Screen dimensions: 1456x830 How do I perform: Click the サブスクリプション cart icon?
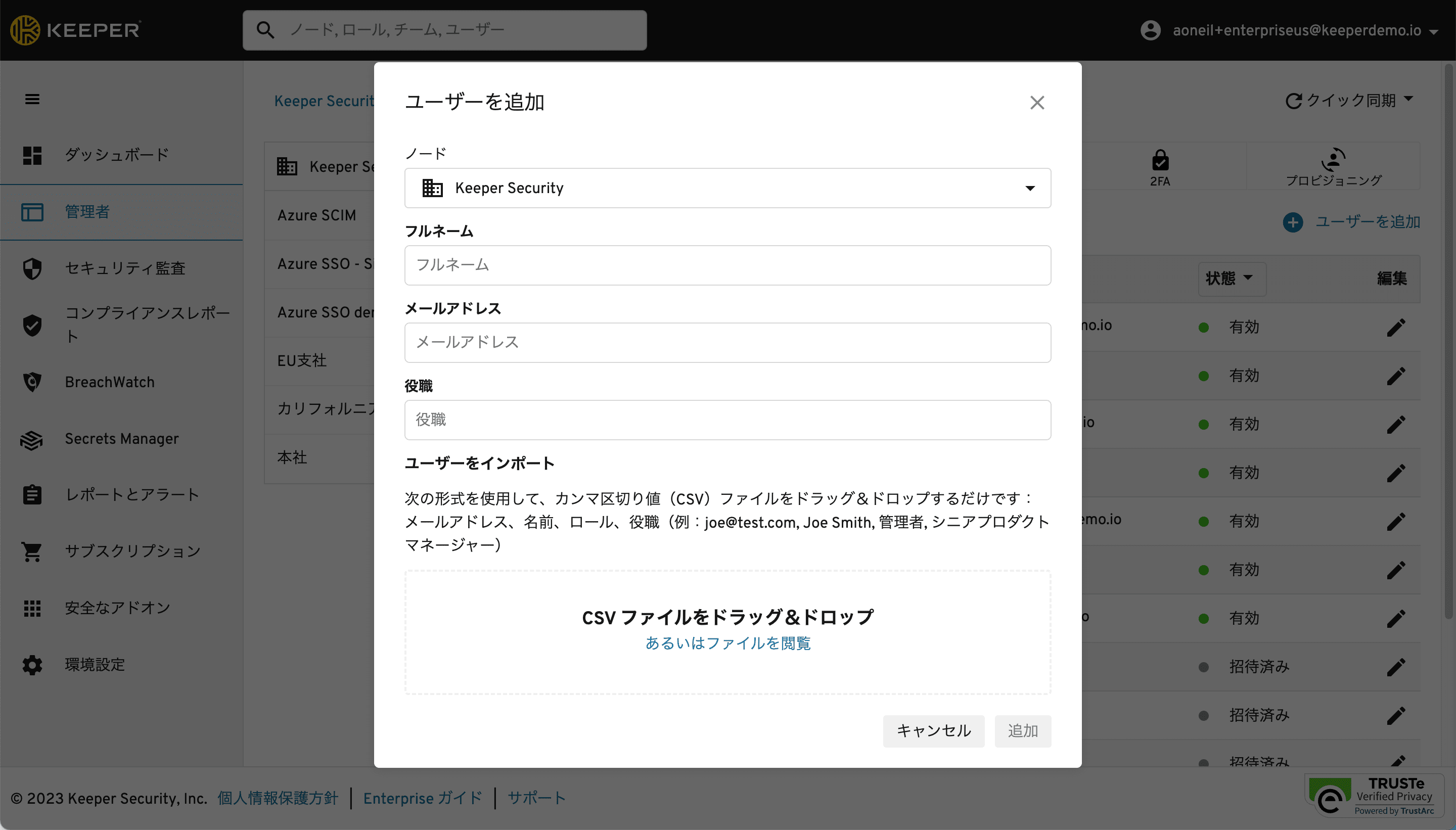32,551
